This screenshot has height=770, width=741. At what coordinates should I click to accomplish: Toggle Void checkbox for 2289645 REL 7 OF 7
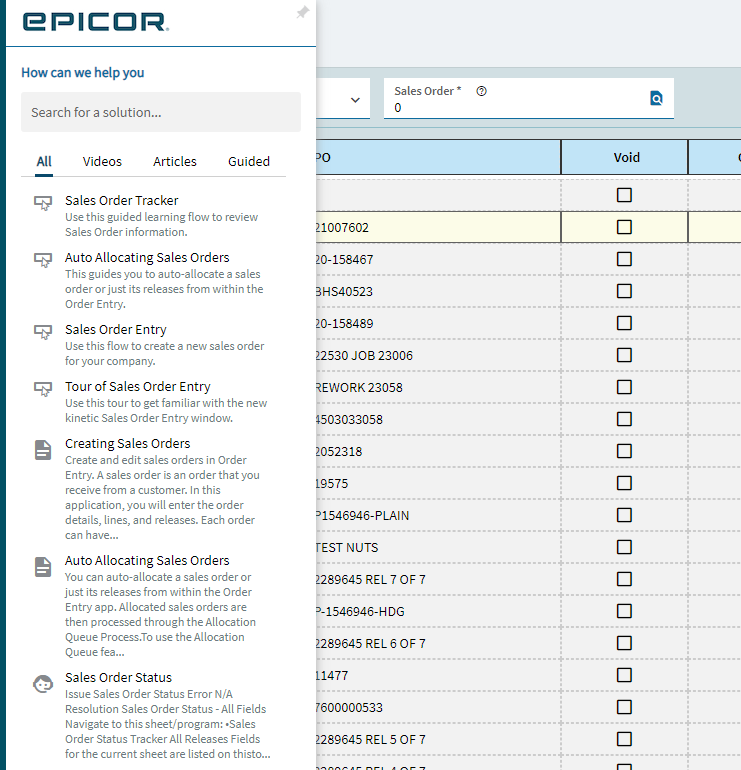pos(624,579)
